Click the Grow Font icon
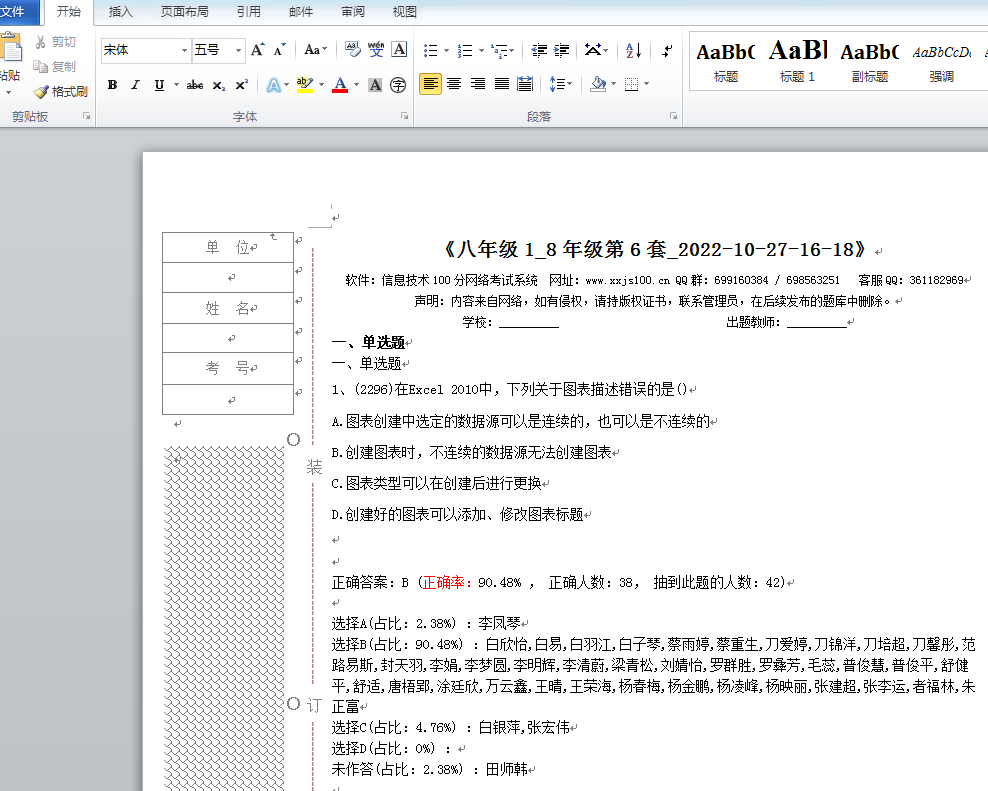The image size is (988, 791). [x=257, y=50]
